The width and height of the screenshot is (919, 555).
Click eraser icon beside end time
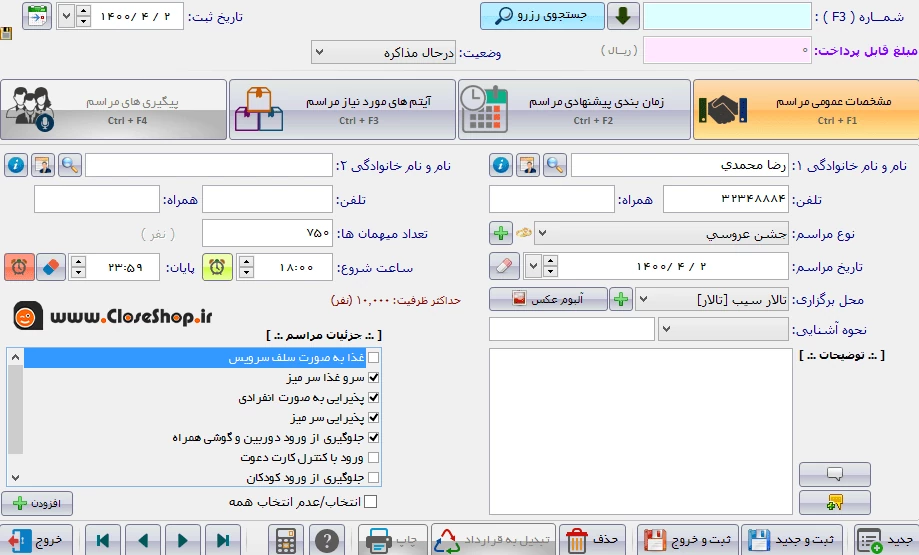click(51, 267)
